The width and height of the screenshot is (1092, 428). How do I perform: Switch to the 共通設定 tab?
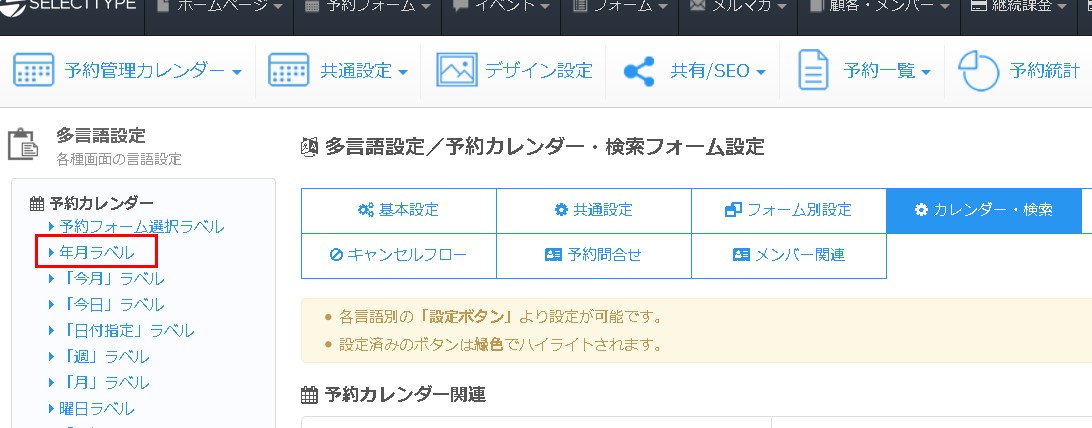pos(594,211)
